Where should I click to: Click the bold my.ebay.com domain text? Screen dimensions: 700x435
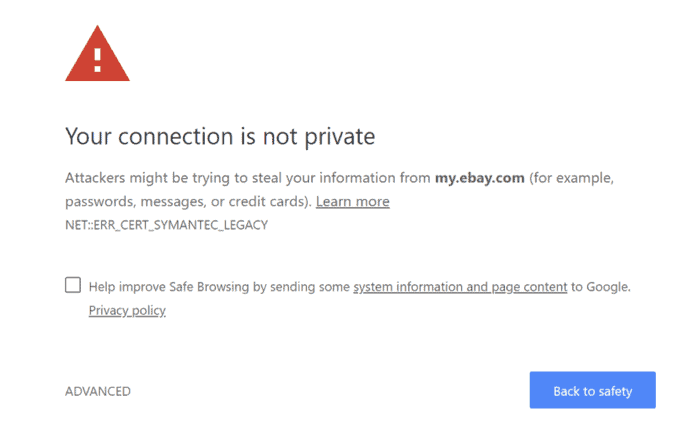click(479, 178)
